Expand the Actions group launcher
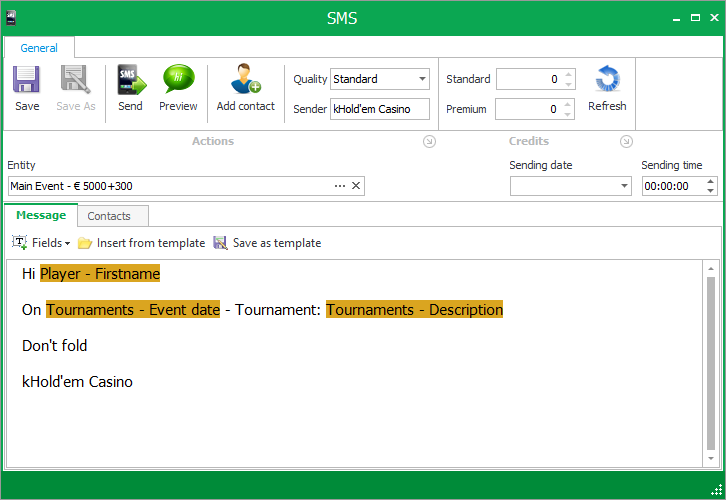 pyautogui.click(x=429, y=142)
